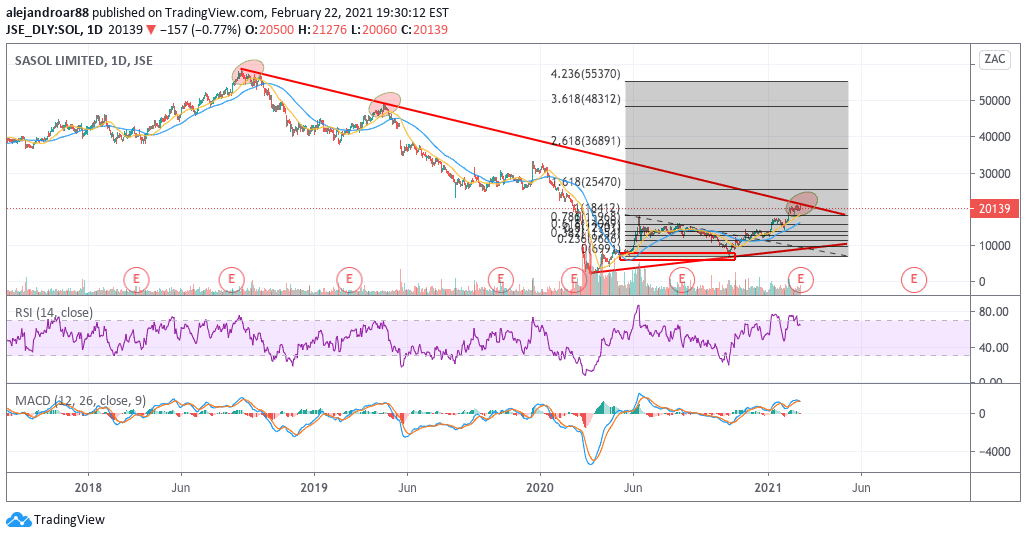Select the 3.618(48312) Fibonacci level label
Viewport: 1027px width, 538px height.
[586, 99]
